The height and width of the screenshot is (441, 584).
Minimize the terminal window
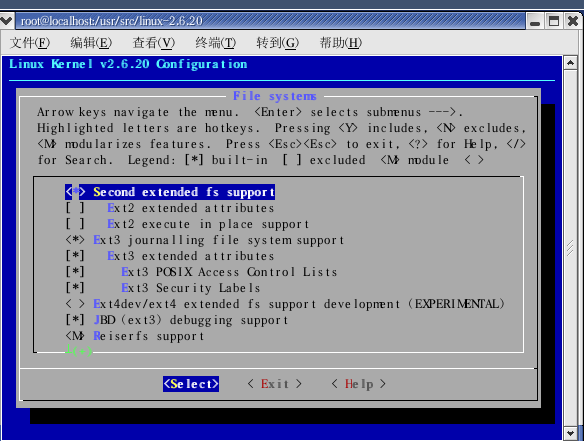(535, 21)
